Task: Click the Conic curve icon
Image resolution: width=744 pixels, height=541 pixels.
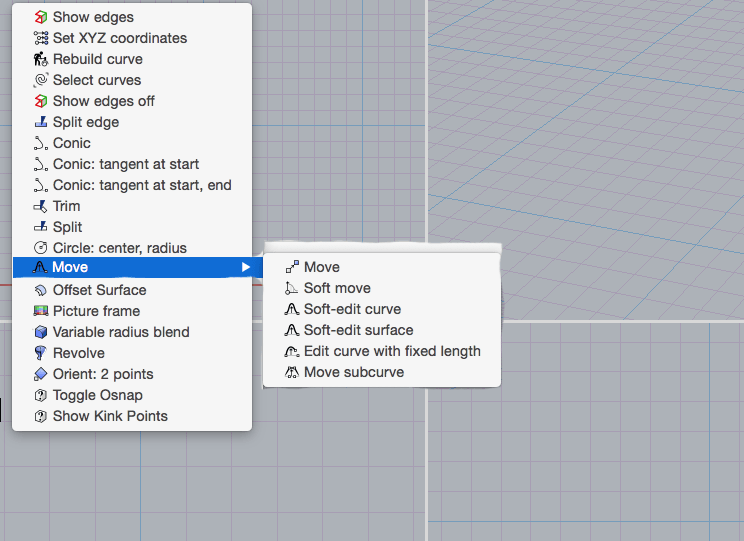Action: point(41,143)
